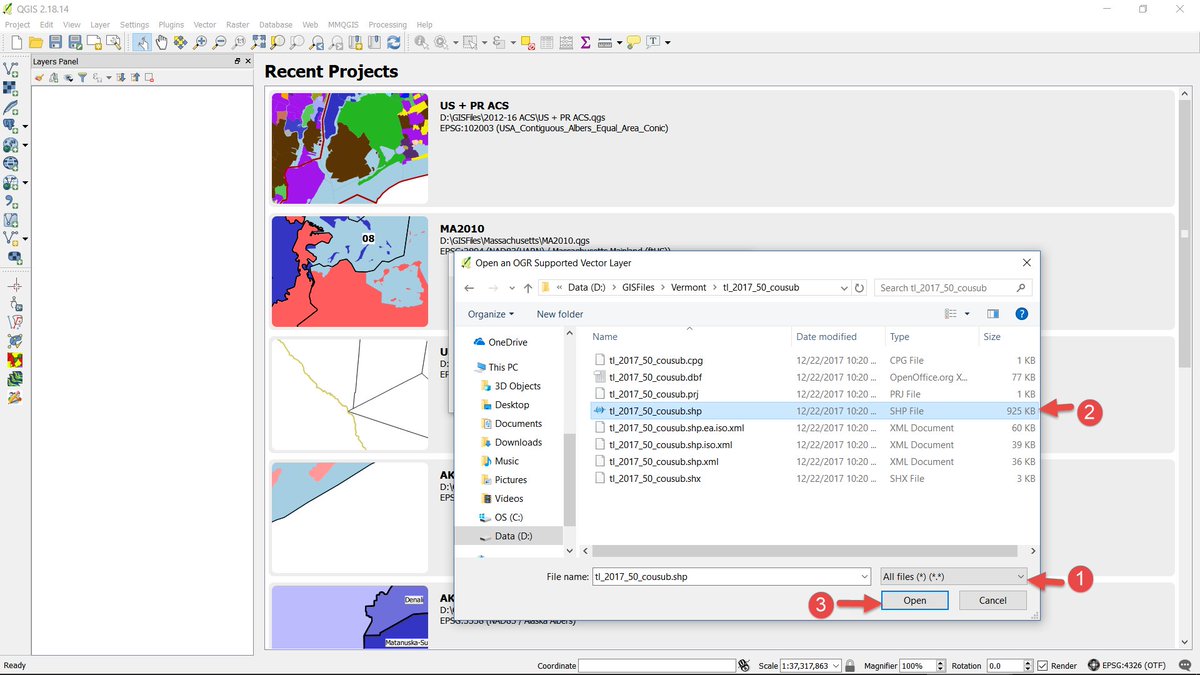Image resolution: width=1200 pixels, height=675 pixels.
Task: Select the Measure ruler tool
Action: (x=605, y=42)
